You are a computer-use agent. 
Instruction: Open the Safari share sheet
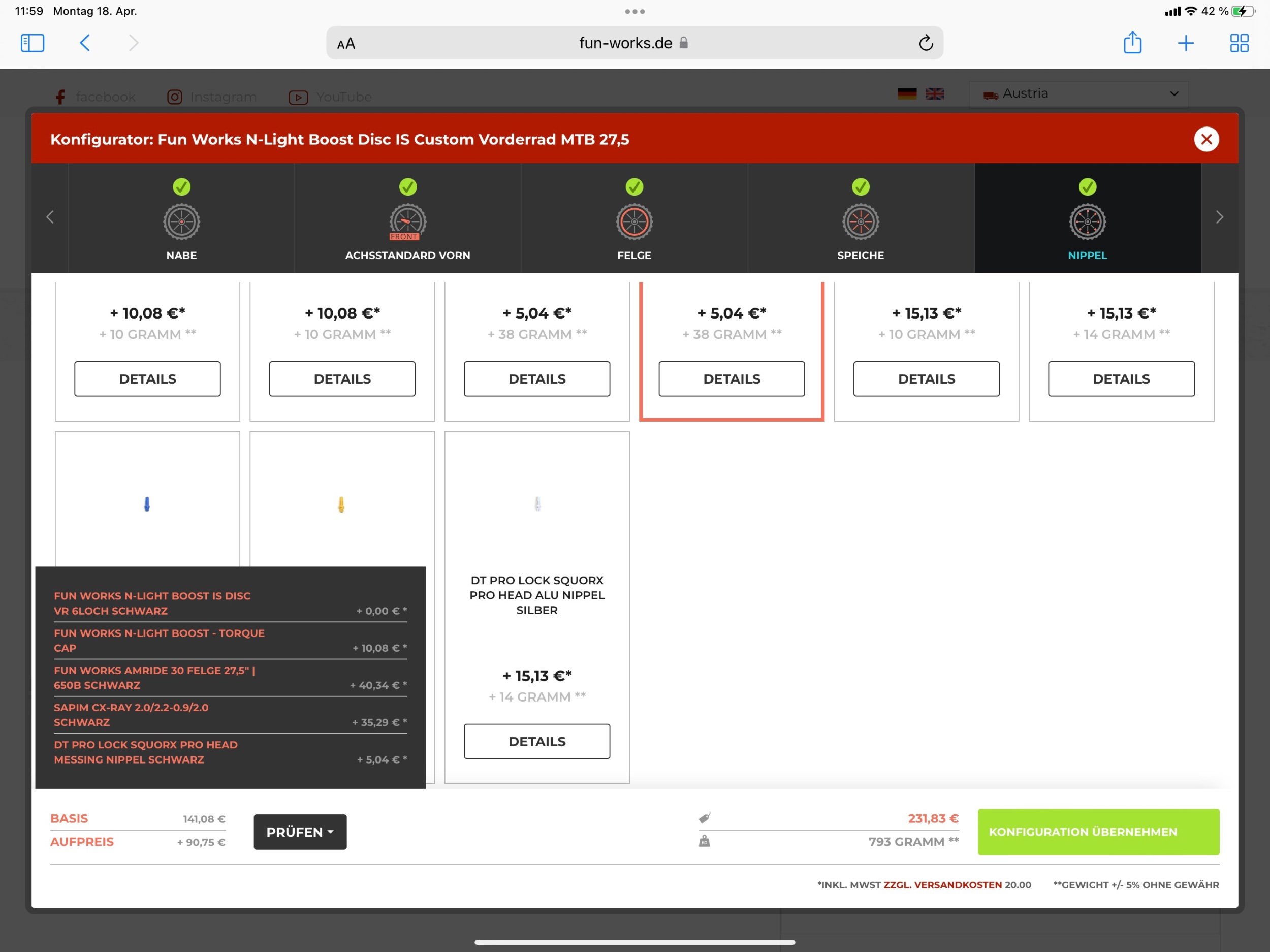click(x=1132, y=43)
